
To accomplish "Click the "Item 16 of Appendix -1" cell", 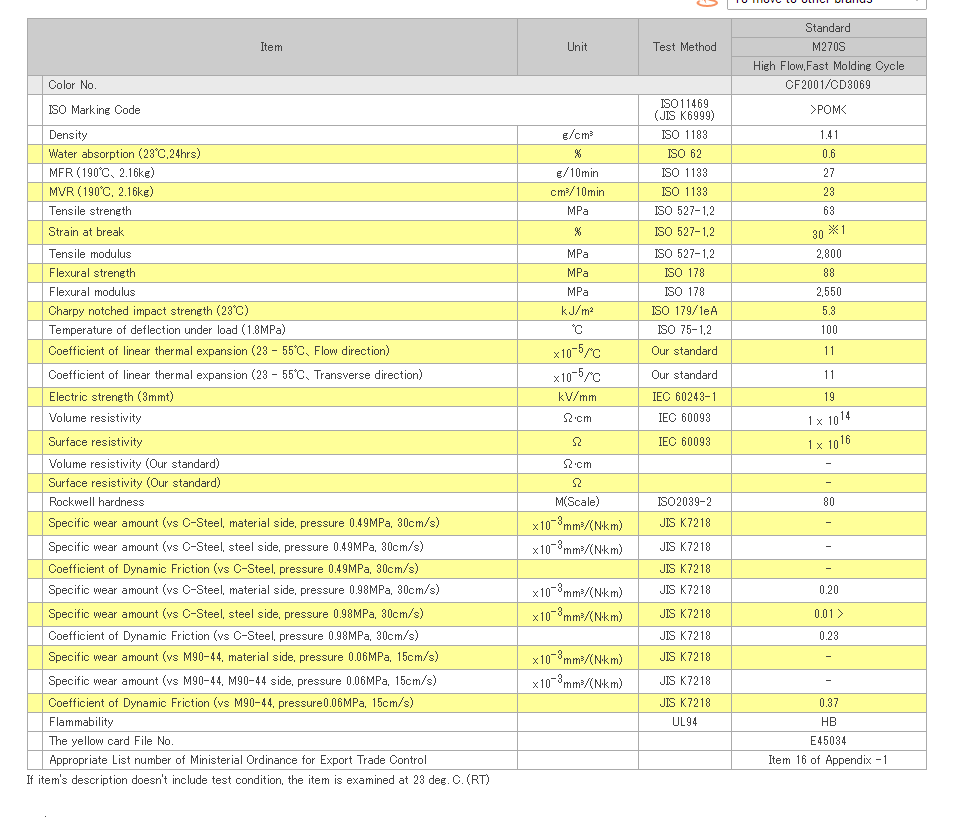I will (829, 760).
